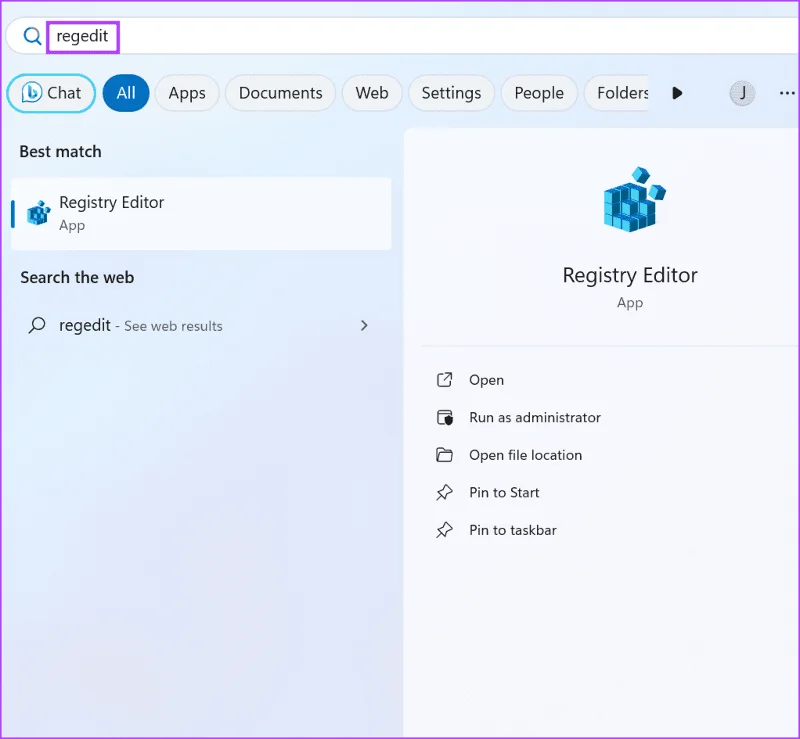Viewport: 800px width, 739px height.
Task: Click the Pin to taskbar pin icon
Action: (x=444, y=530)
